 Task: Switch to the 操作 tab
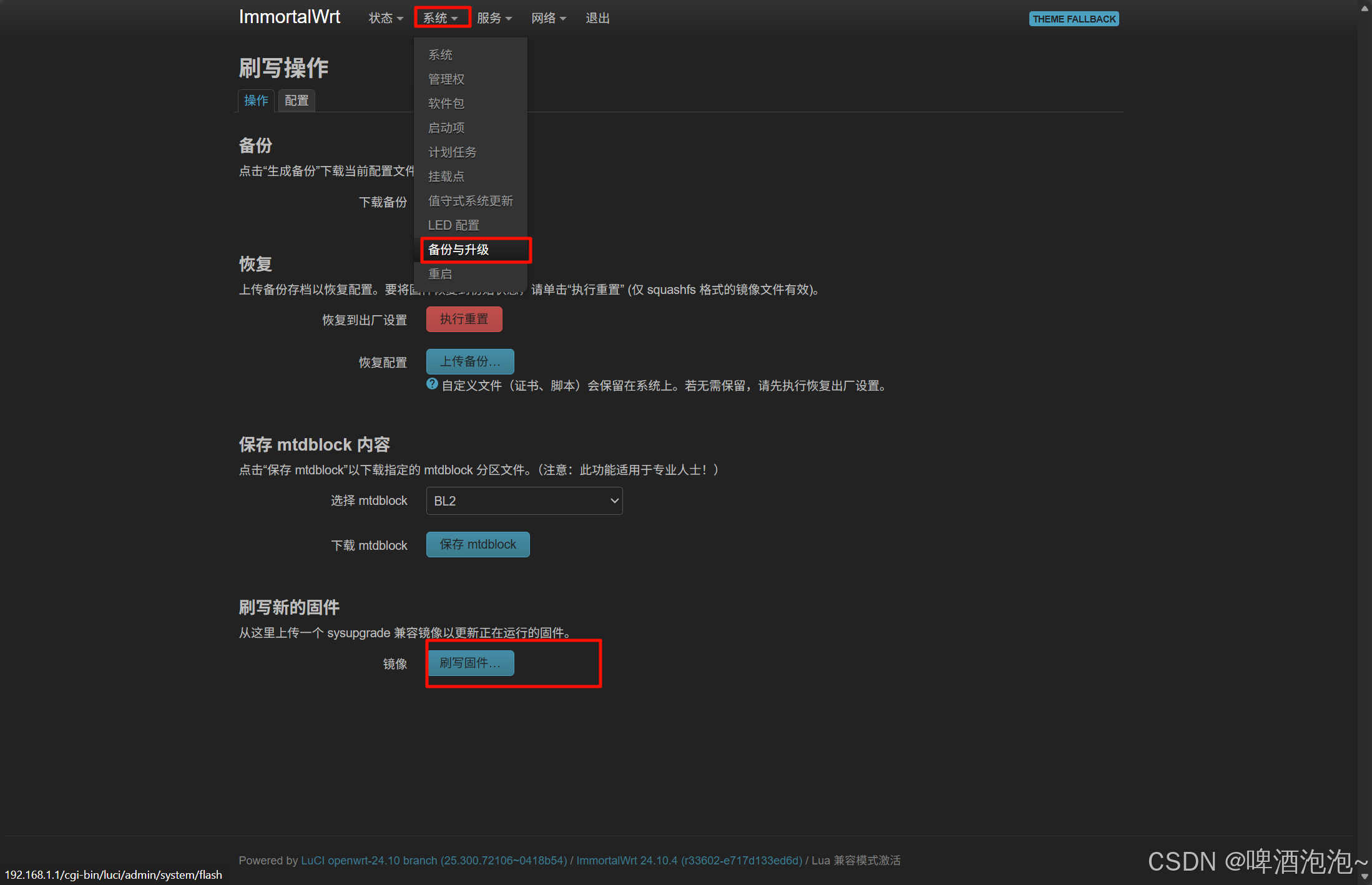pyautogui.click(x=256, y=100)
